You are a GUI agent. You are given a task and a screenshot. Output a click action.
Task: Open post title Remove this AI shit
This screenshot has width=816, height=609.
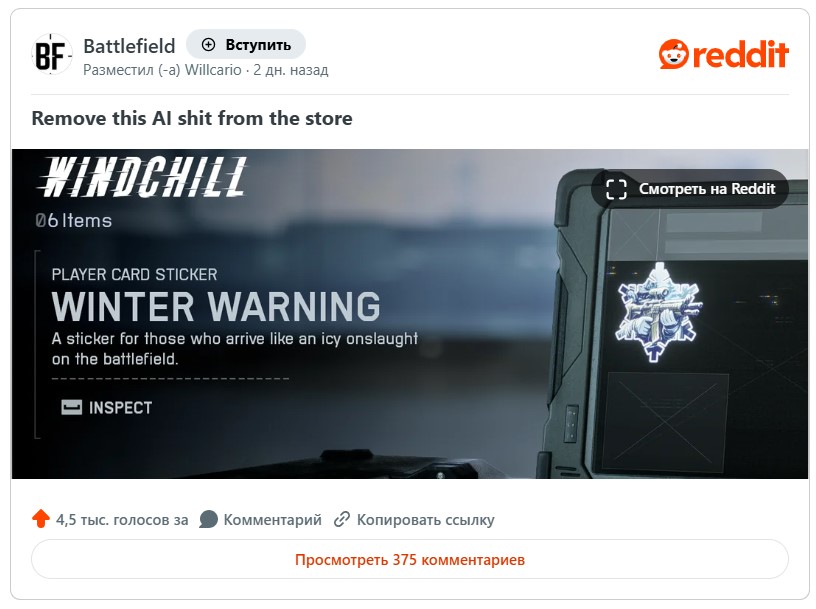192,118
